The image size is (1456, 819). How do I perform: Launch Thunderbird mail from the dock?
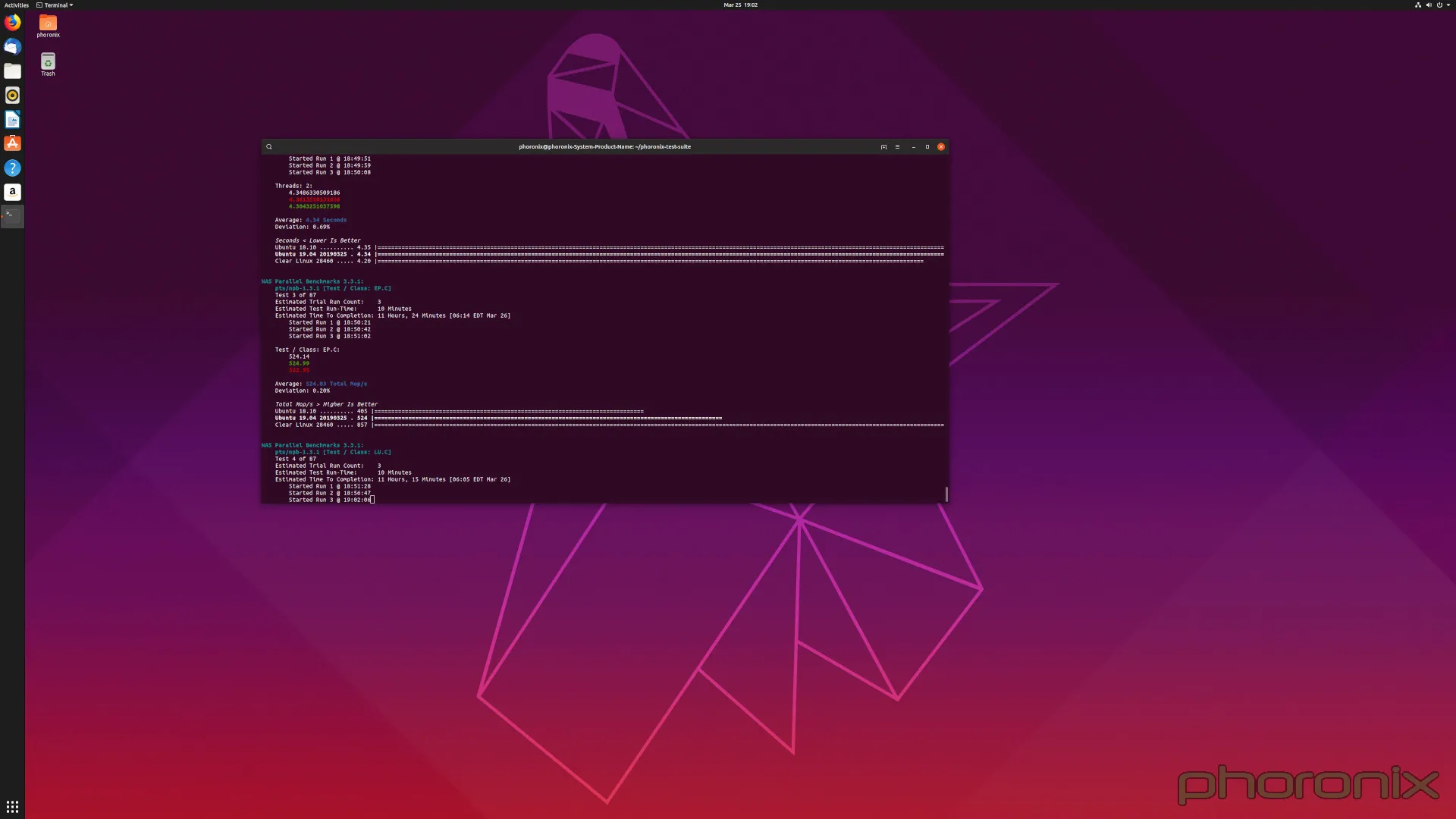pyautogui.click(x=12, y=47)
